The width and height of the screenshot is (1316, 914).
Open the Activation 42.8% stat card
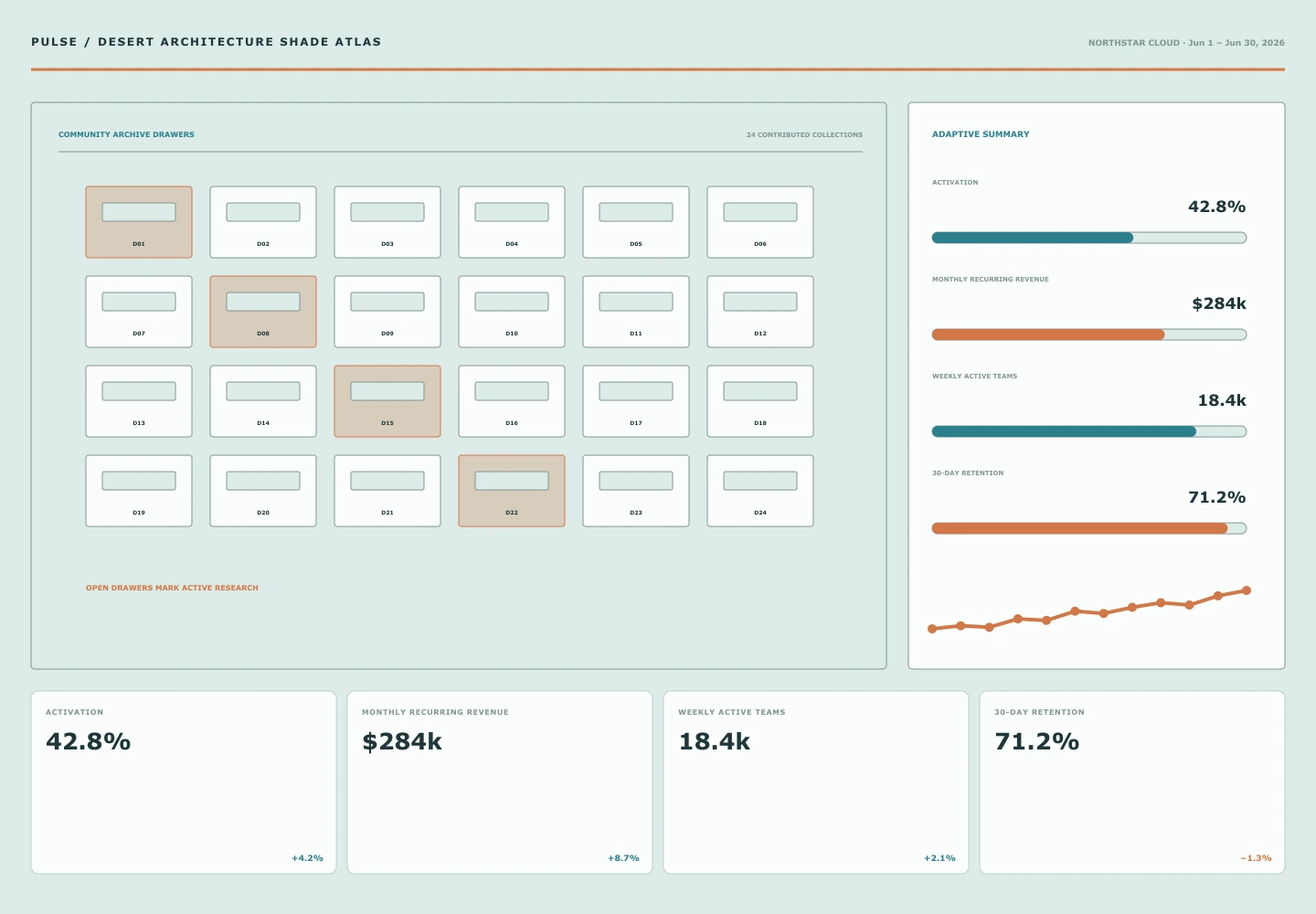coord(184,782)
